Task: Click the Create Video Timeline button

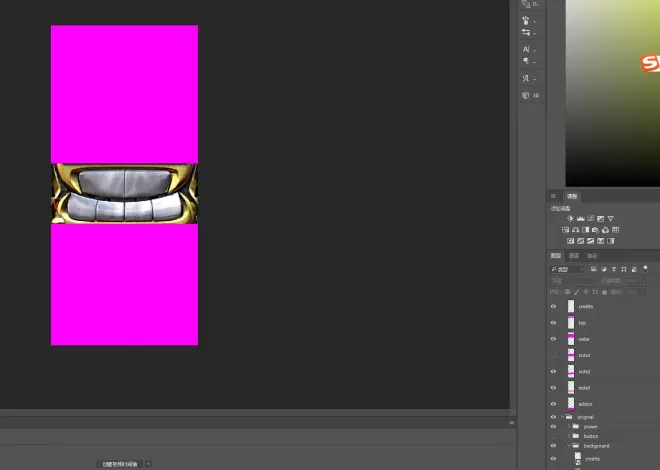Action: [x=120, y=464]
